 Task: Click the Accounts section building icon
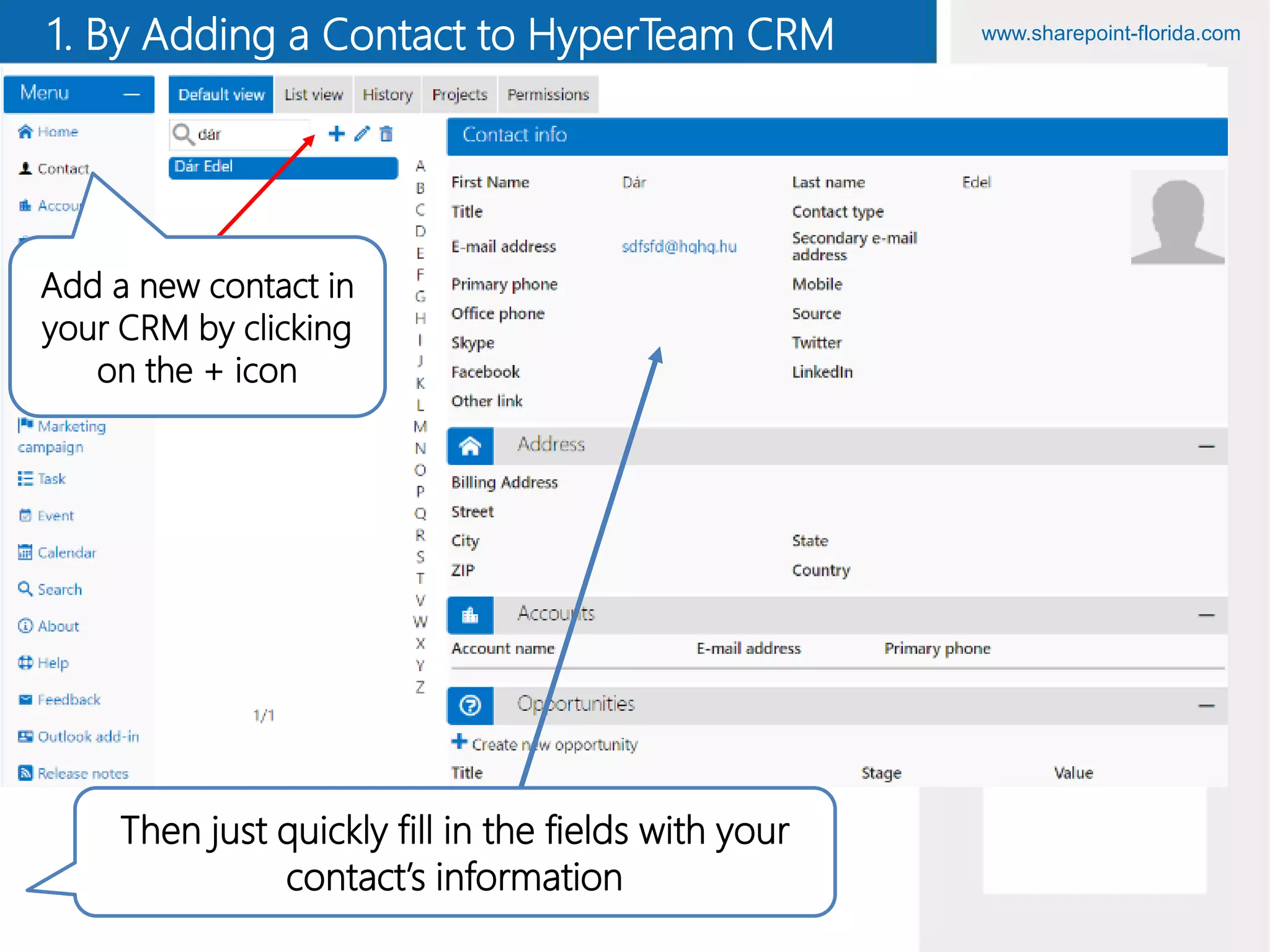(470, 615)
